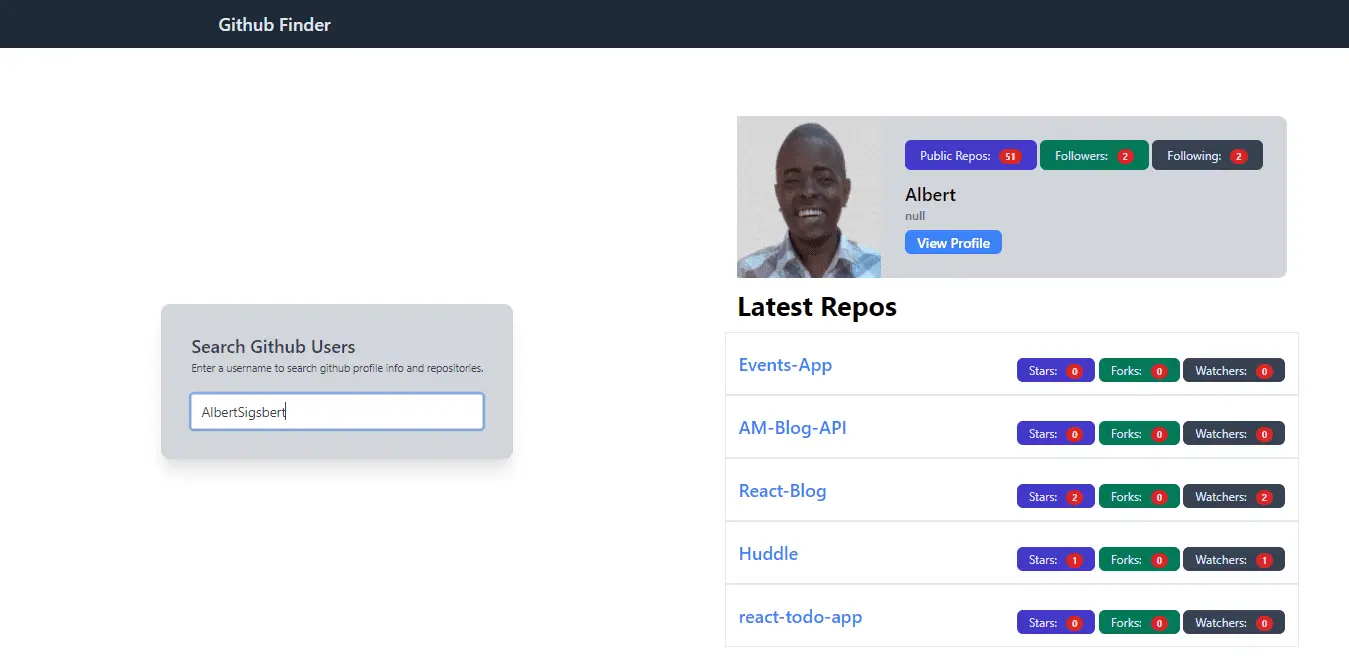The height and width of the screenshot is (667, 1349).
Task: Open the Events-App repository link
Action: pos(785,364)
